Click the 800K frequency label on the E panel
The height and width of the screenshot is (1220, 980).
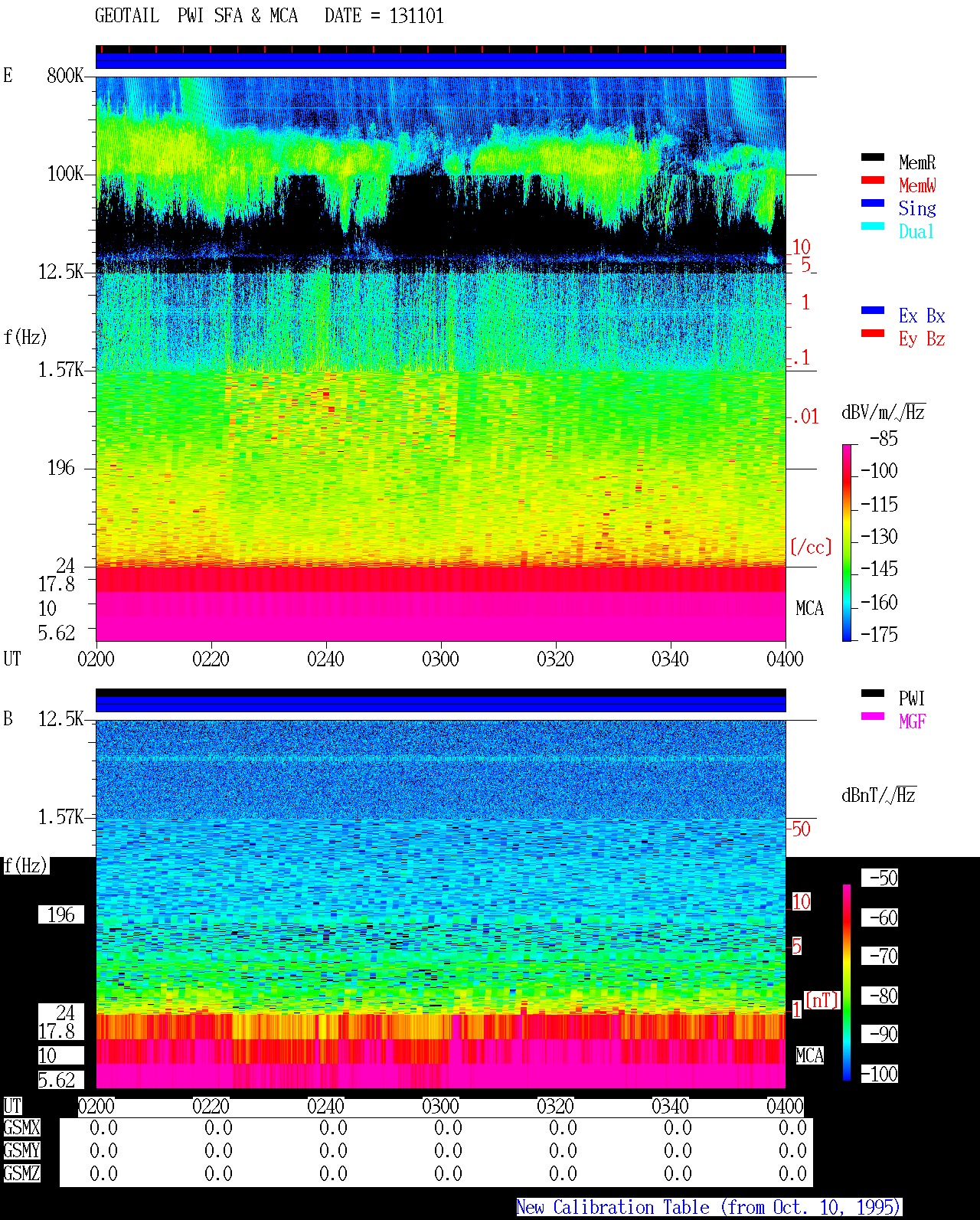[x=65, y=76]
